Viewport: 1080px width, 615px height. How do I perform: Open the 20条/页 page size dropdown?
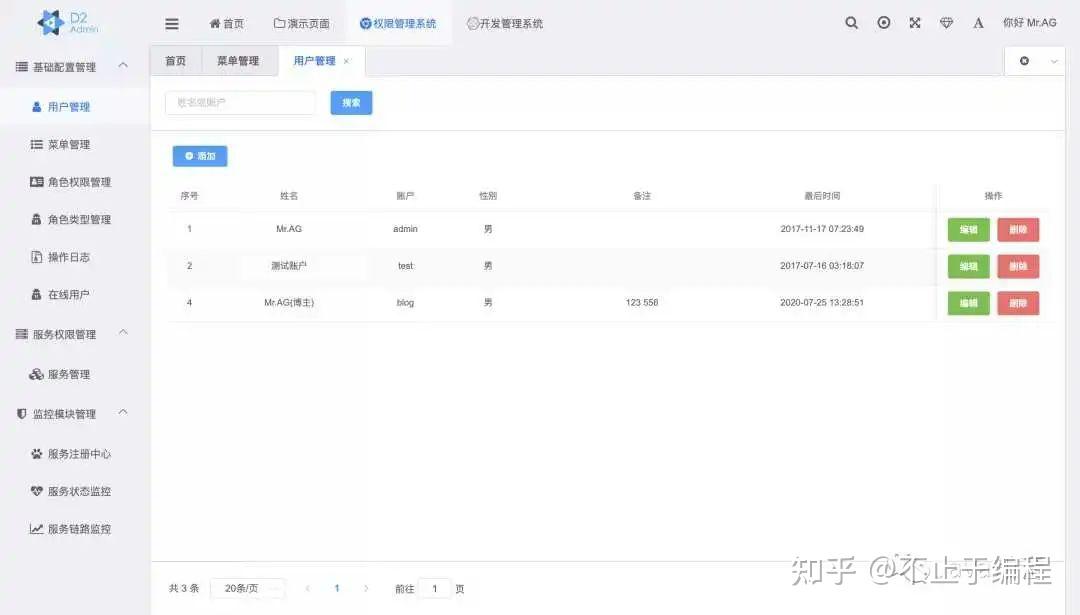(x=247, y=588)
